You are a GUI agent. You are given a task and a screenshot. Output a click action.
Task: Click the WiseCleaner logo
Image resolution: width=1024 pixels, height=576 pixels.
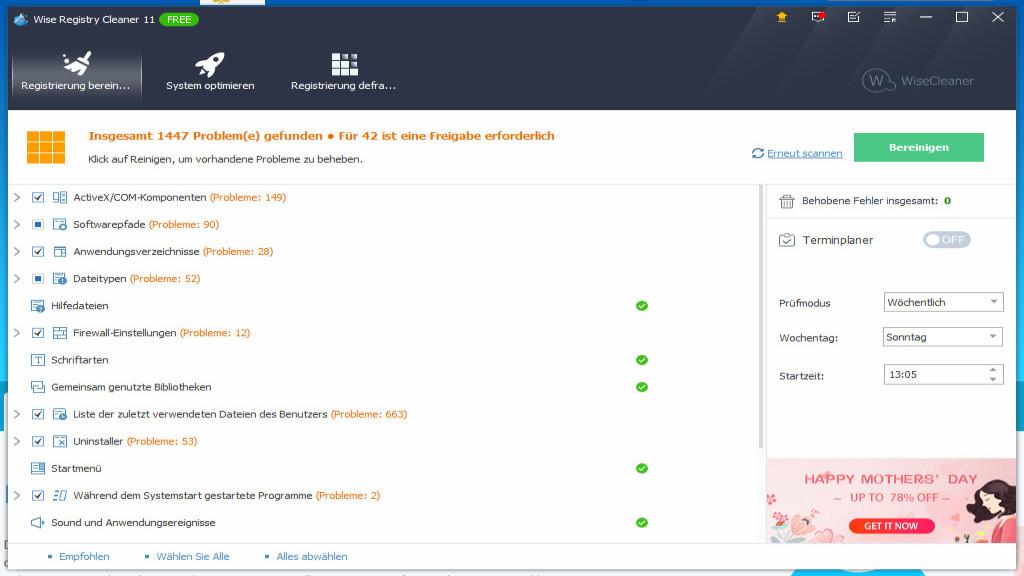pyautogui.click(x=918, y=81)
